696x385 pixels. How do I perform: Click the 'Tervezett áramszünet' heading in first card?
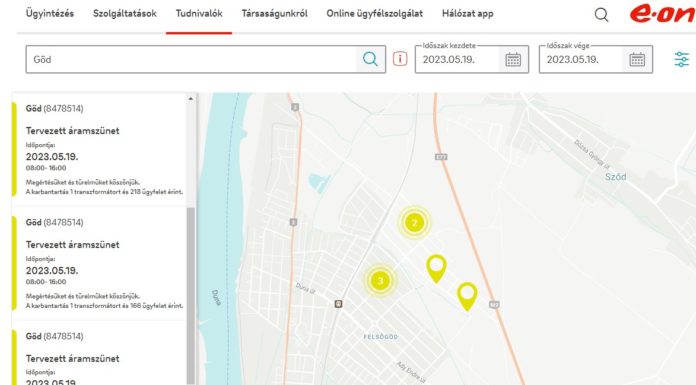72,131
